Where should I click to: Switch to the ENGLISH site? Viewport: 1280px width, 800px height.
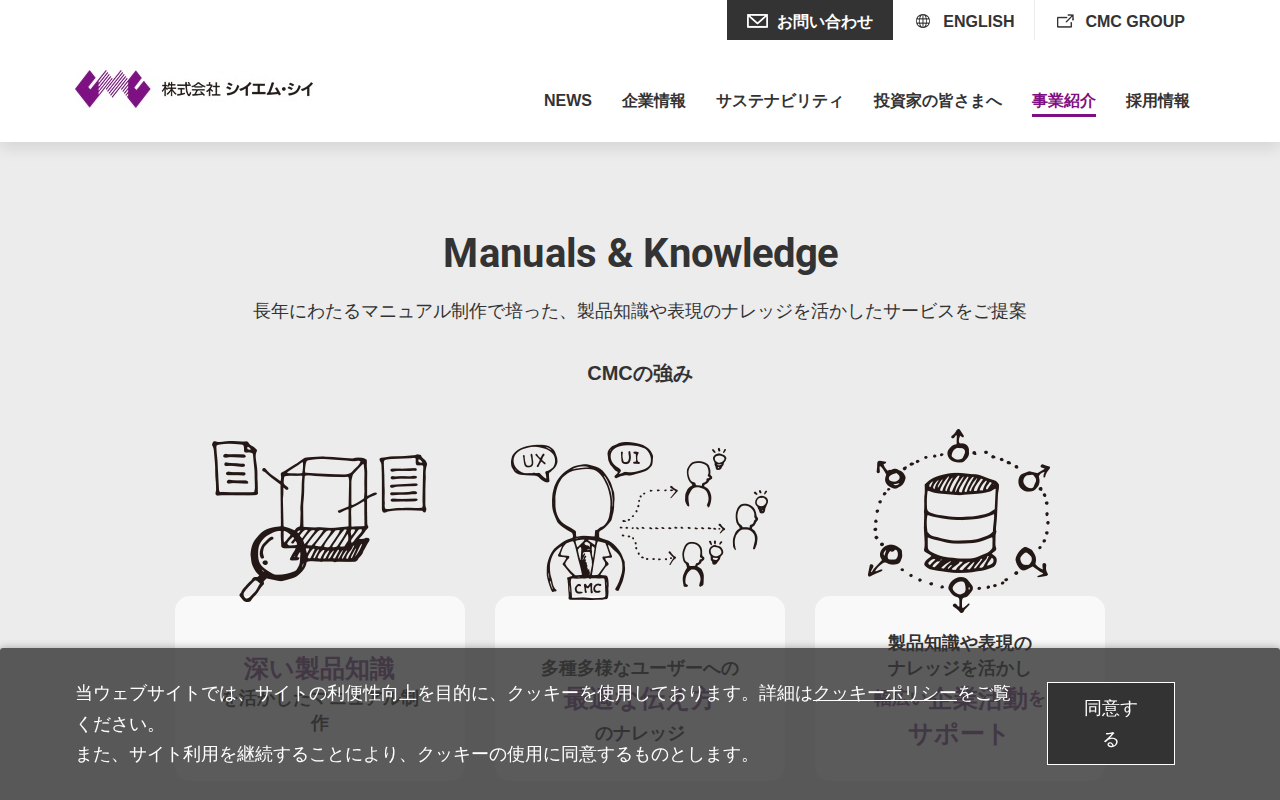pyautogui.click(x=965, y=21)
